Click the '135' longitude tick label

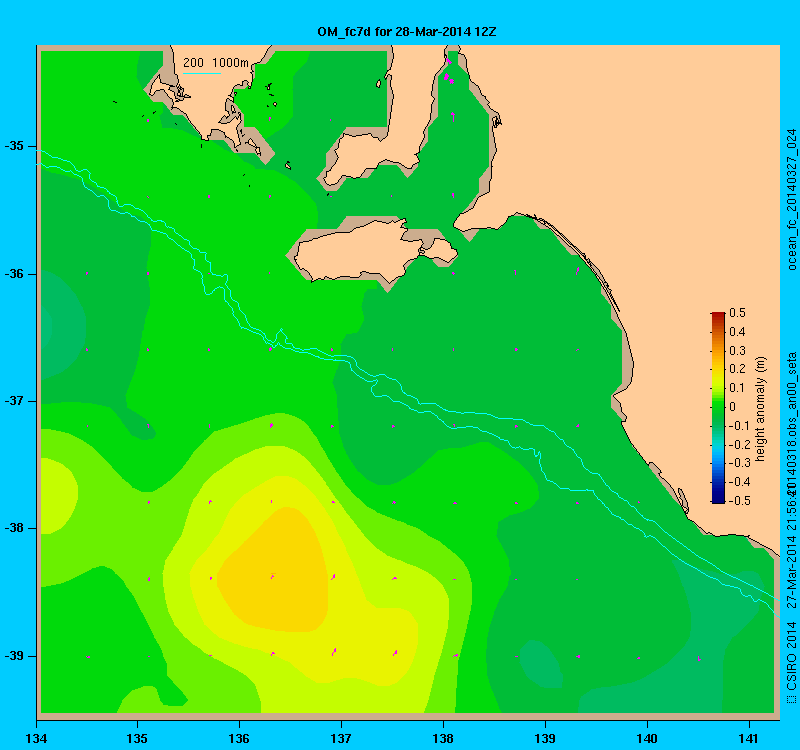[x=137, y=738]
